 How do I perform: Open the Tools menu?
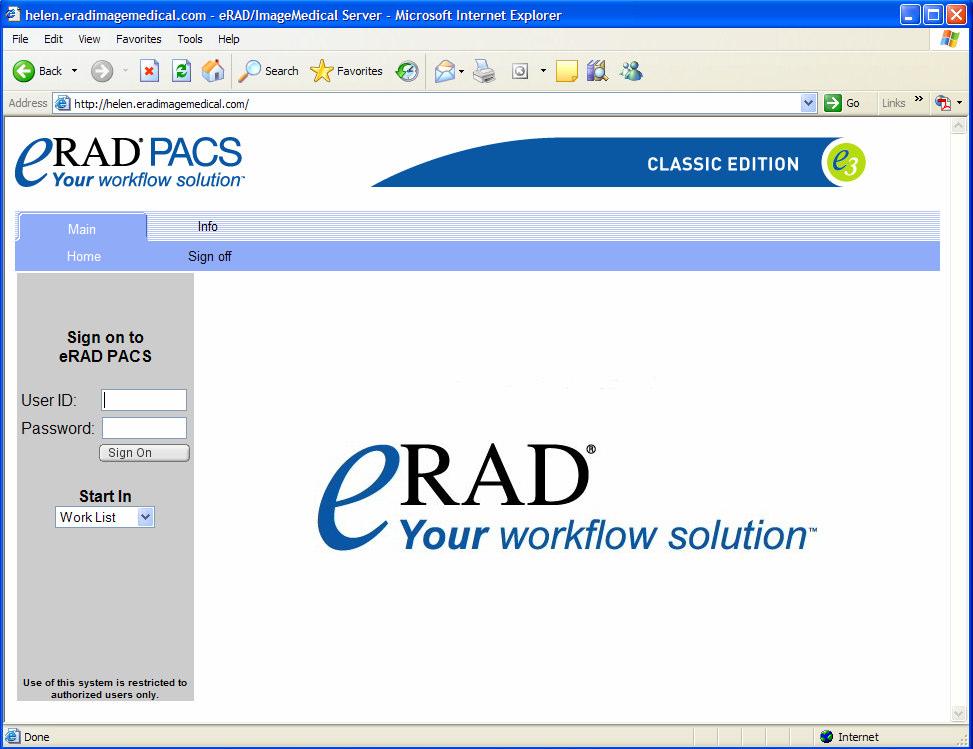[189, 39]
